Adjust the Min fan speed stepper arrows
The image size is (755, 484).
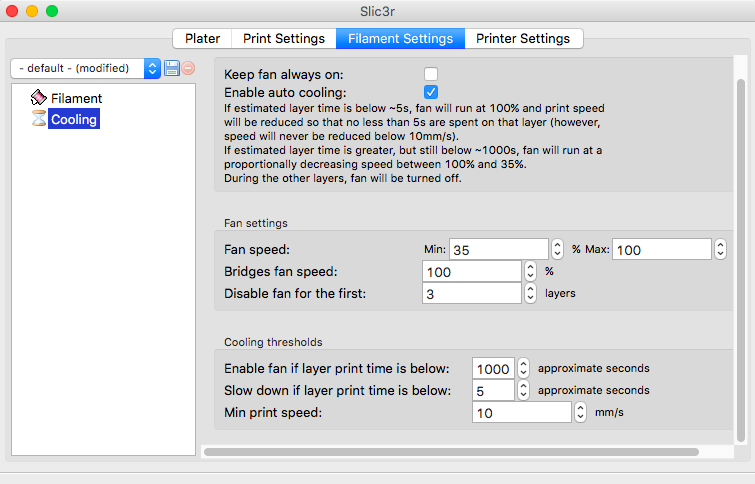click(557, 249)
